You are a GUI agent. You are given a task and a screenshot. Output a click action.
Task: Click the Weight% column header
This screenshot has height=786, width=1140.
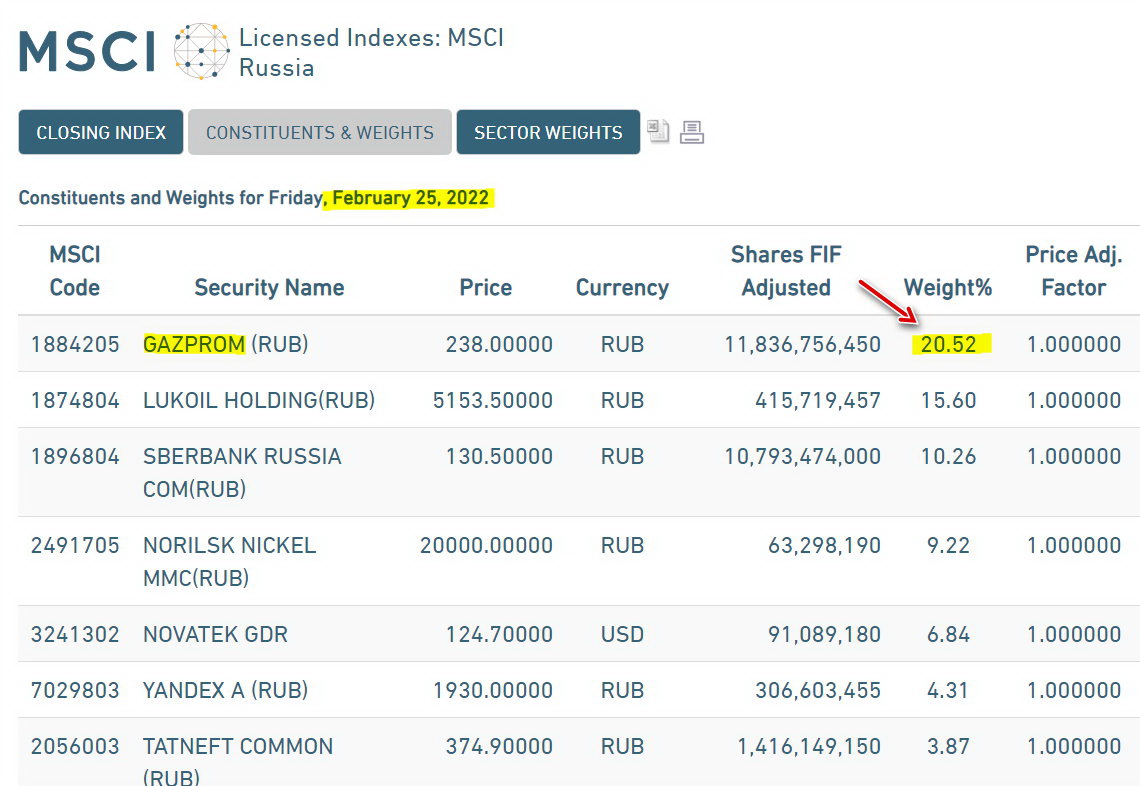[x=947, y=288]
